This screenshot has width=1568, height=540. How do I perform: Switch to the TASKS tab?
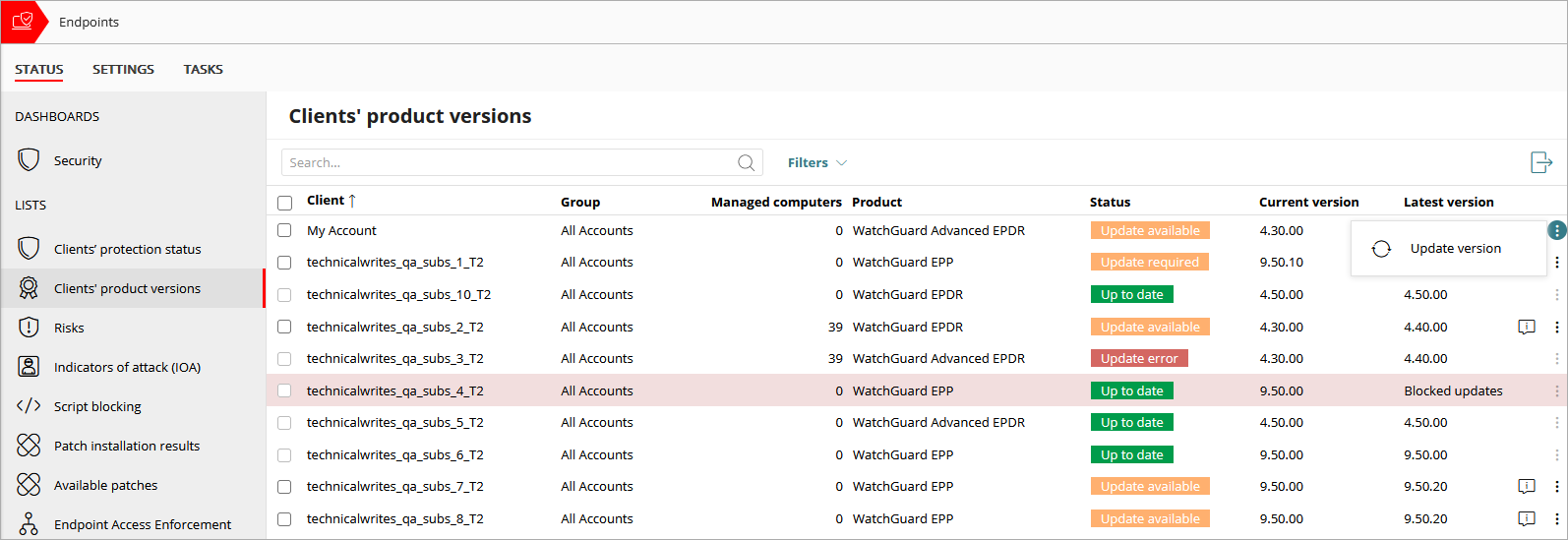203,69
